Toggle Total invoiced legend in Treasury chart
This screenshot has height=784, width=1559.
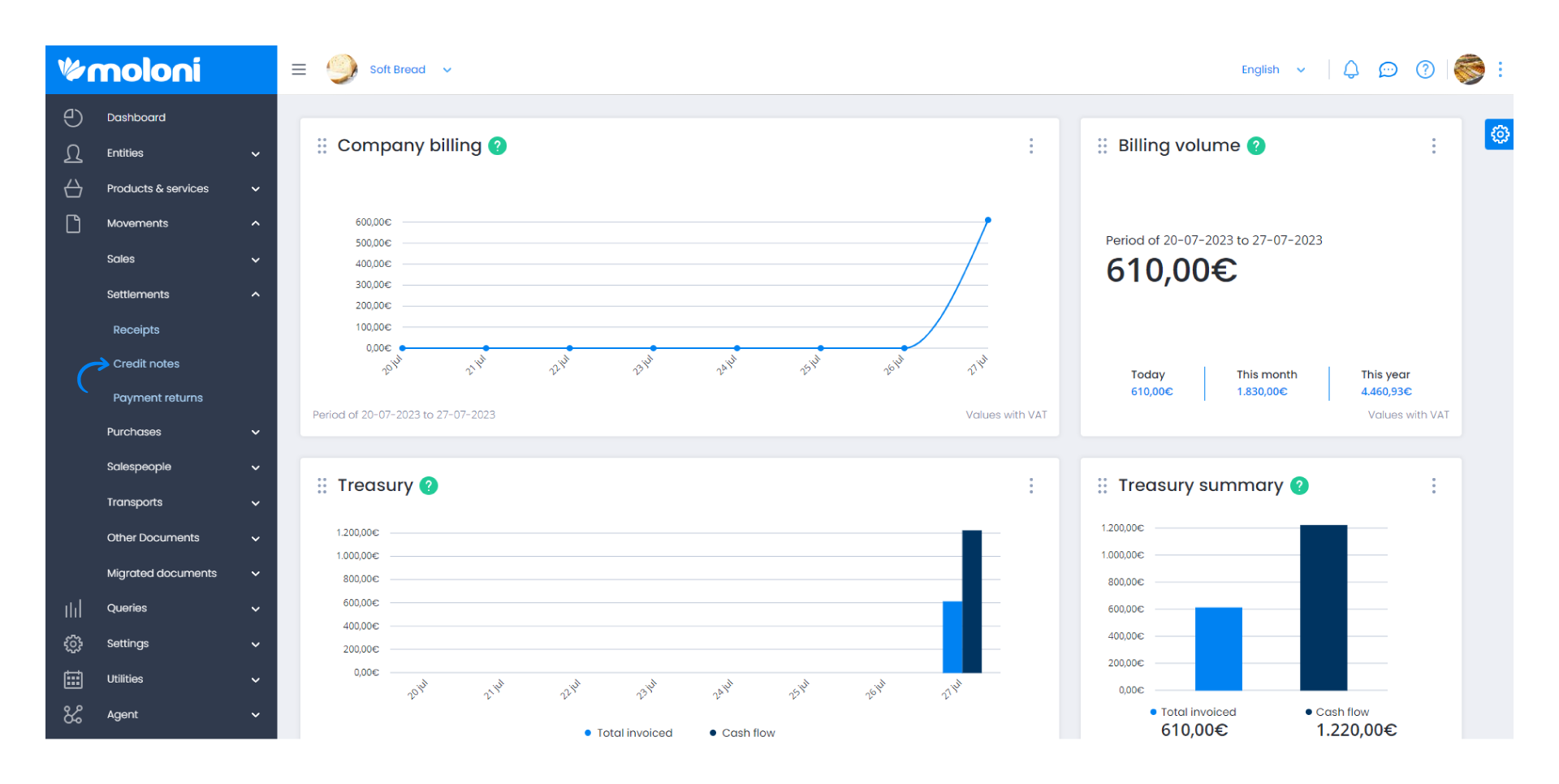(628, 733)
